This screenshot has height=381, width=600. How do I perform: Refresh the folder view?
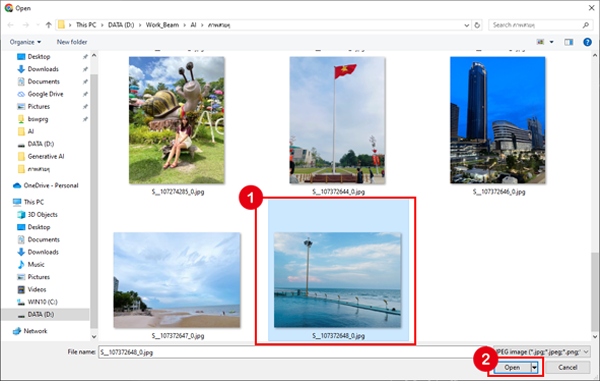(x=477, y=25)
